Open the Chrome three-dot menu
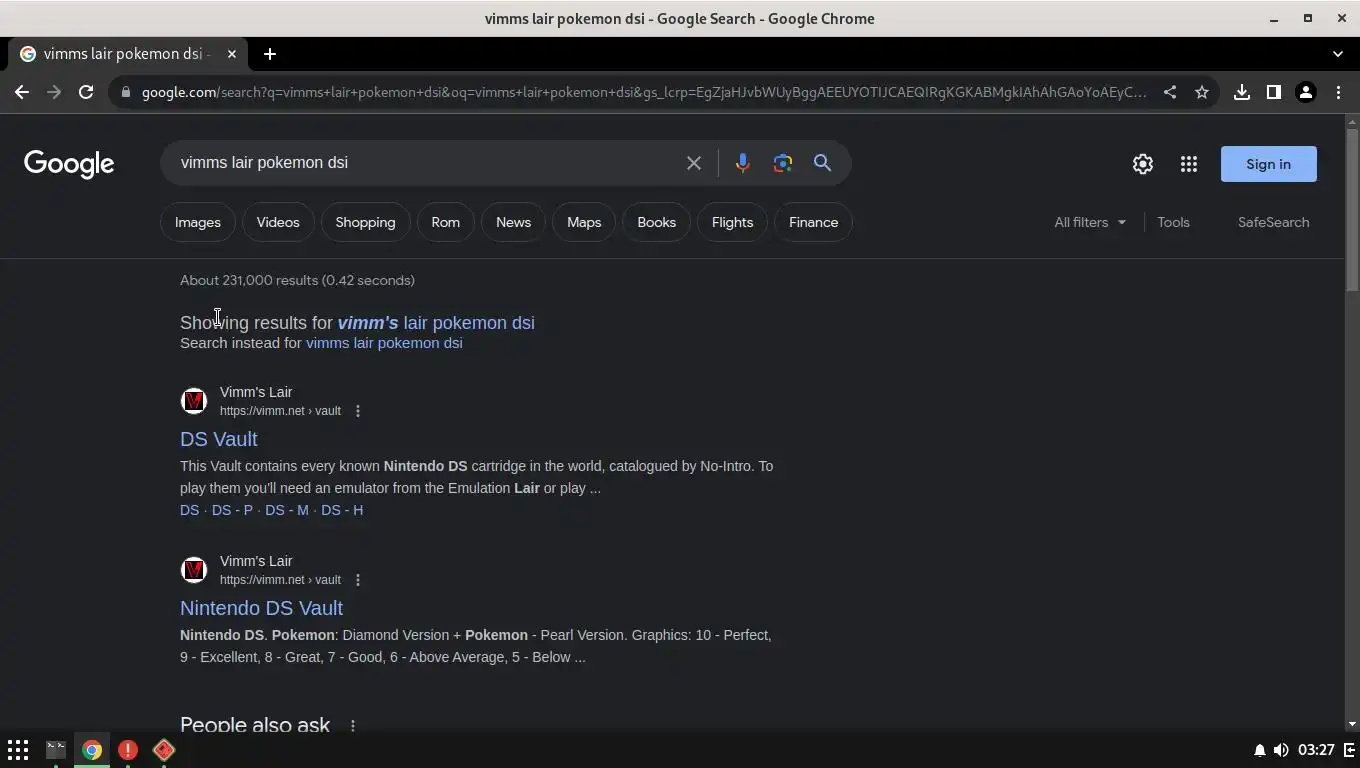 coord(1338,92)
